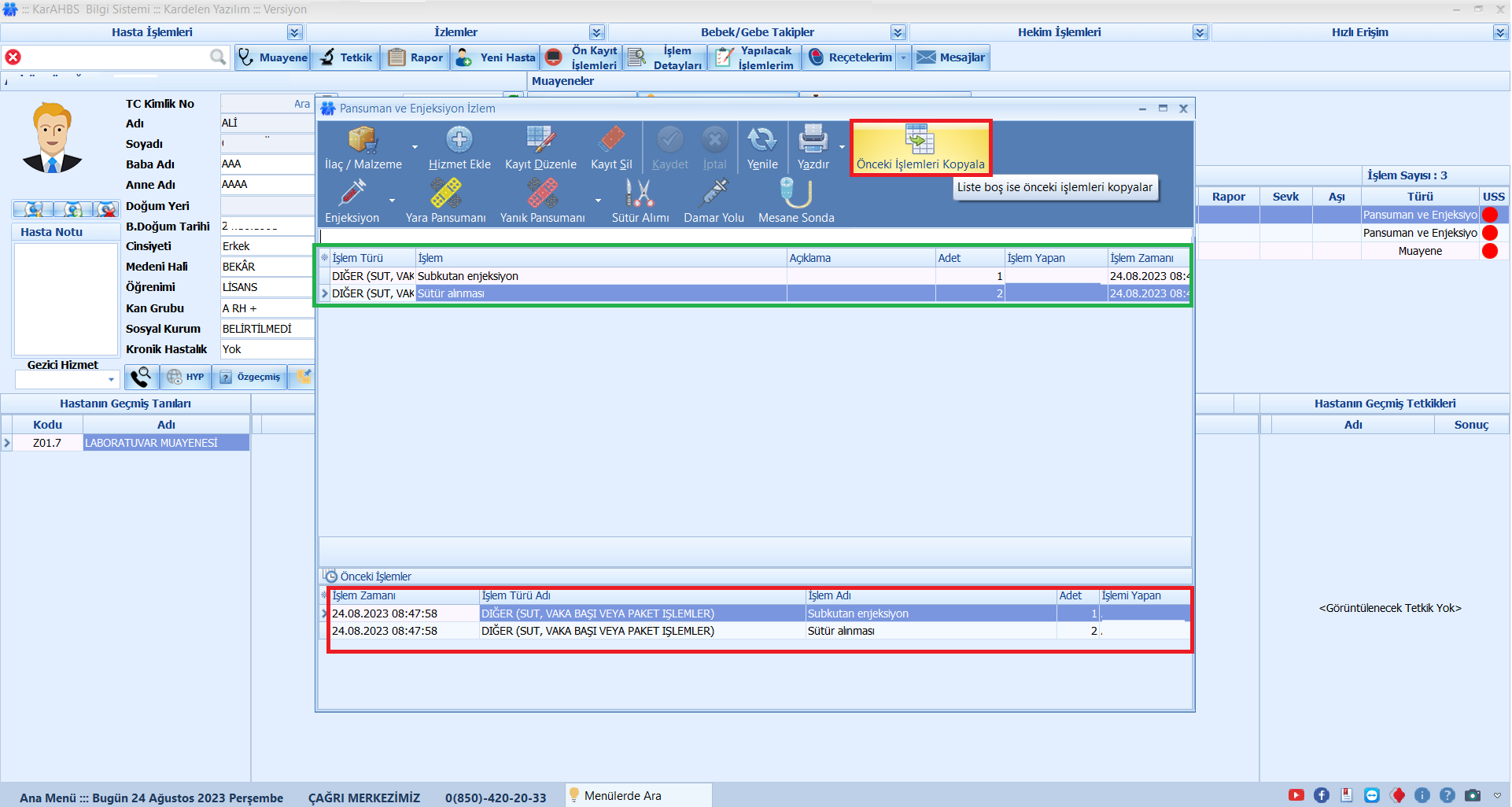Open Ön Kayıt İşlemleri
The width and height of the screenshot is (1512, 807).
pos(582,57)
